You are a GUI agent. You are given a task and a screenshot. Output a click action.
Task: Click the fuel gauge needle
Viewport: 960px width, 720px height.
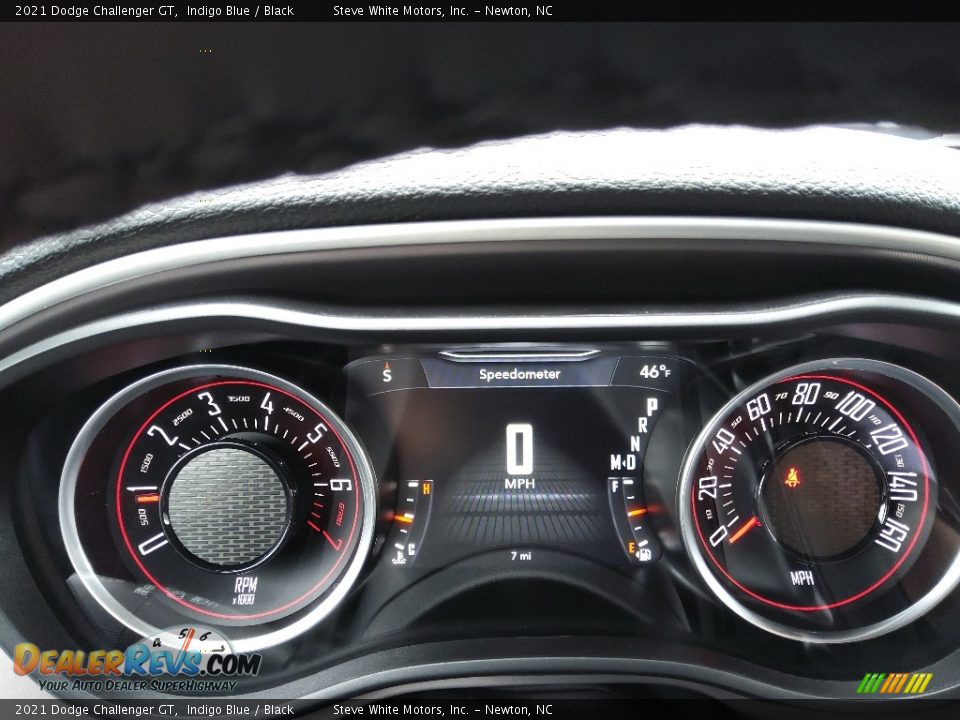pos(637,511)
